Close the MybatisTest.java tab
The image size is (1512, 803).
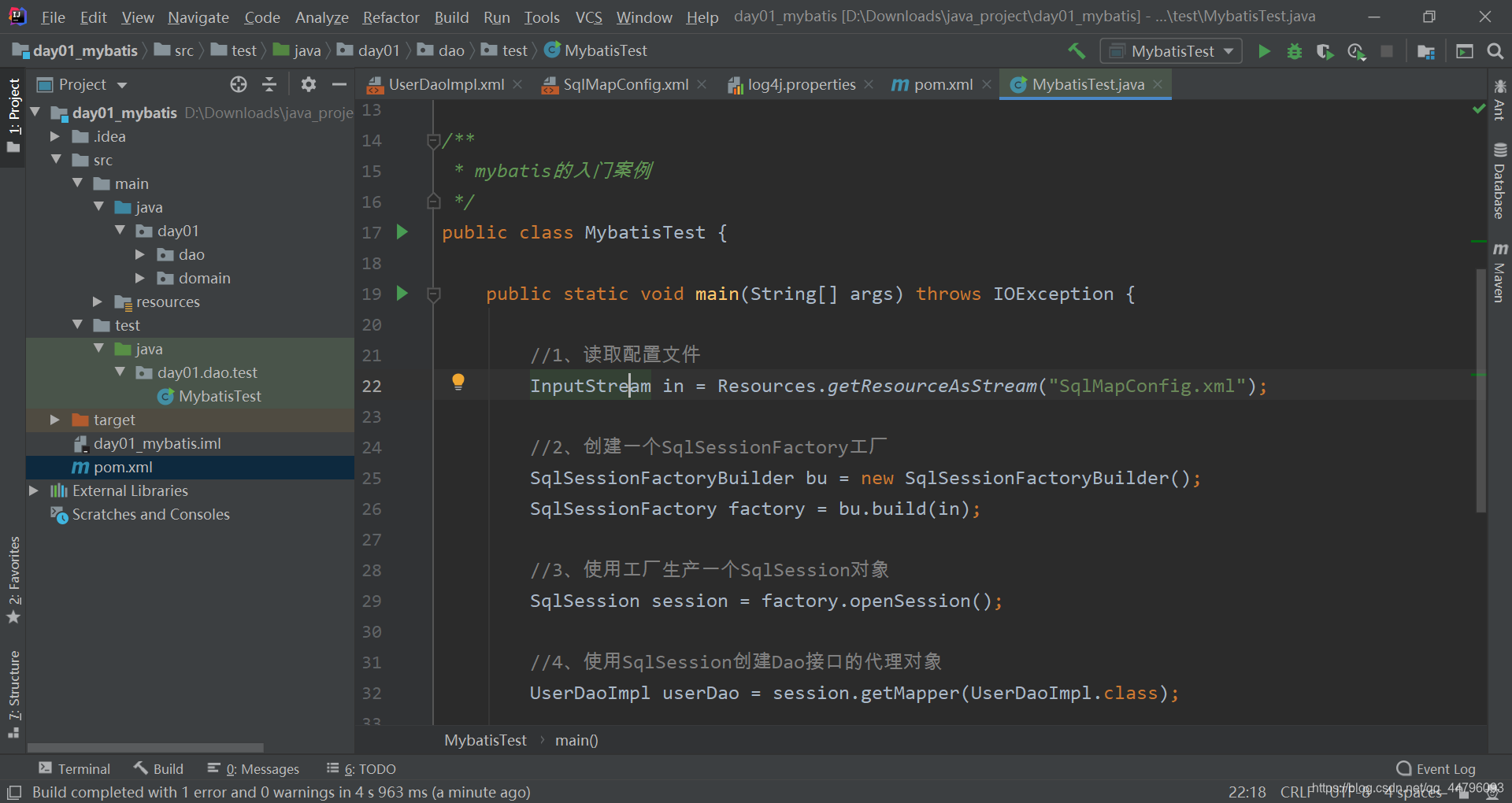pos(1158,84)
